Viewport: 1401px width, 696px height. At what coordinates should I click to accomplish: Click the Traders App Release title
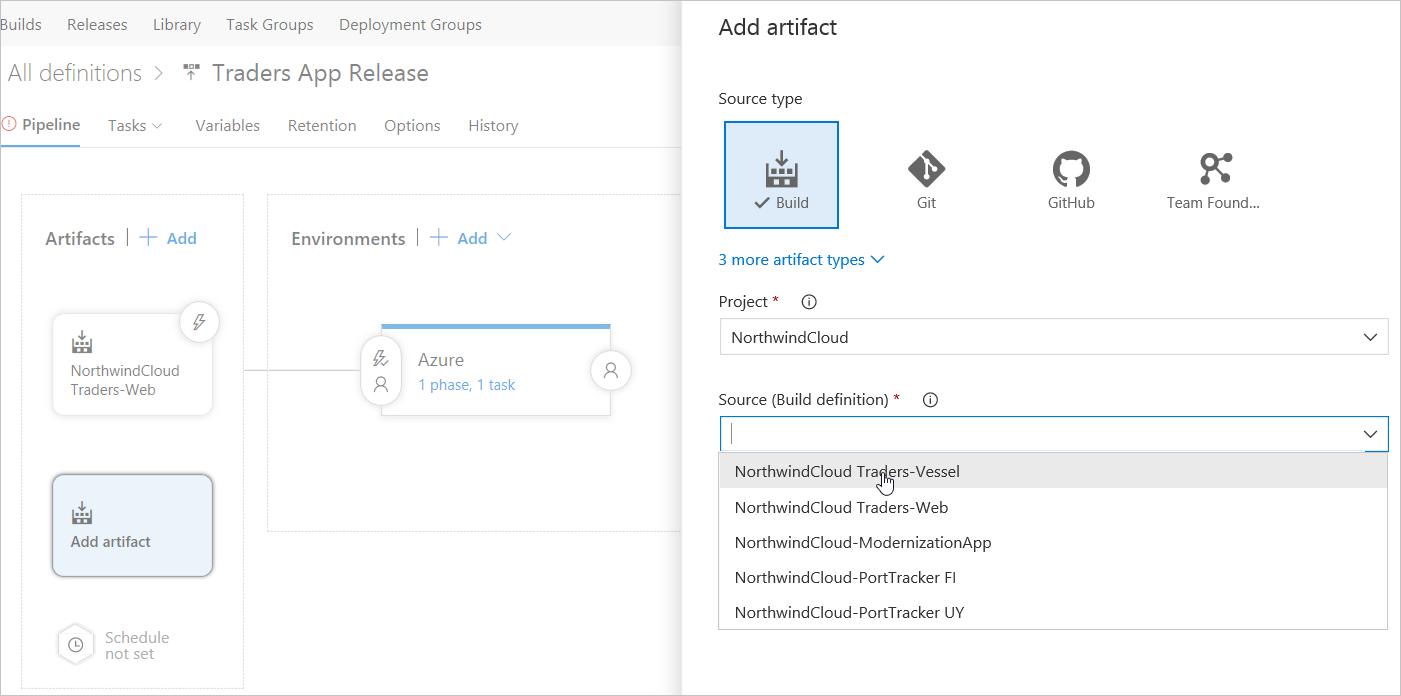[320, 73]
